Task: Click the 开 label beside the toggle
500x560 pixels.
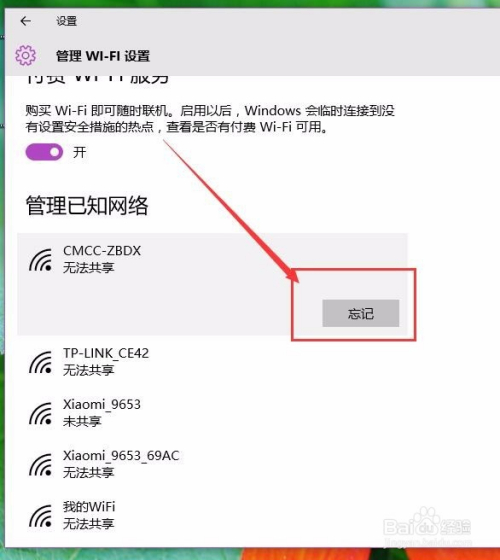Action: (x=79, y=152)
